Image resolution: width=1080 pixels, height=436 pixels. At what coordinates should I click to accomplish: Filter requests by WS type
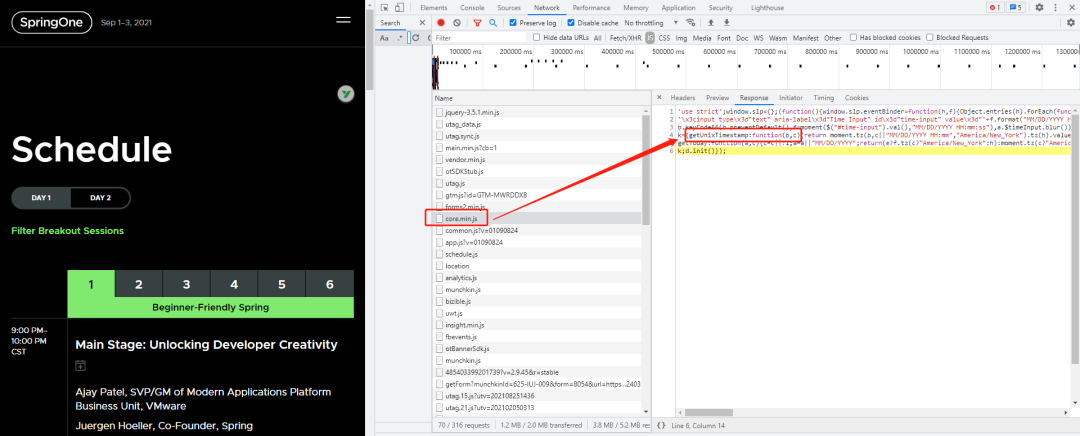click(x=758, y=38)
